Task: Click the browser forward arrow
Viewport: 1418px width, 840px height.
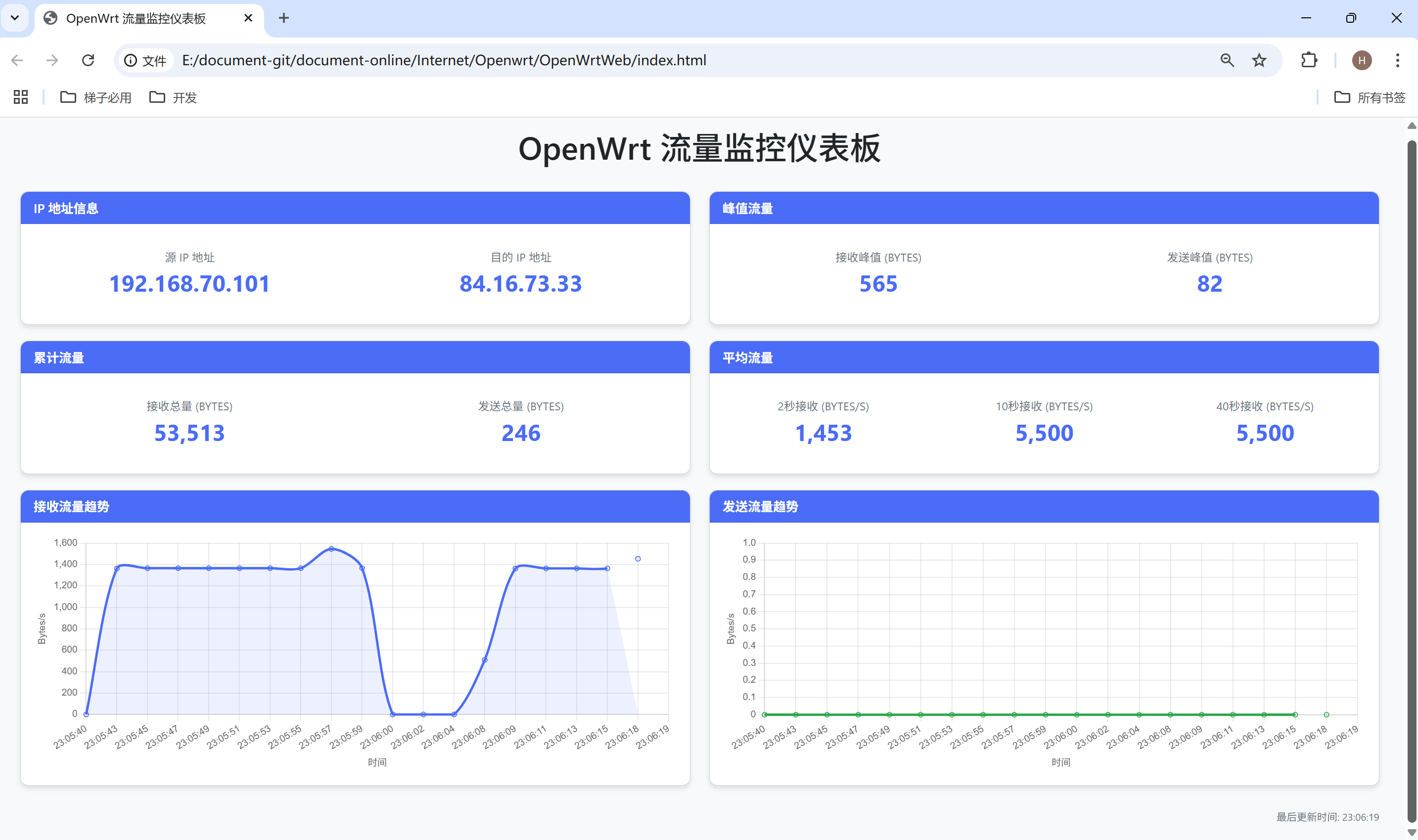Action: (52, 60)
